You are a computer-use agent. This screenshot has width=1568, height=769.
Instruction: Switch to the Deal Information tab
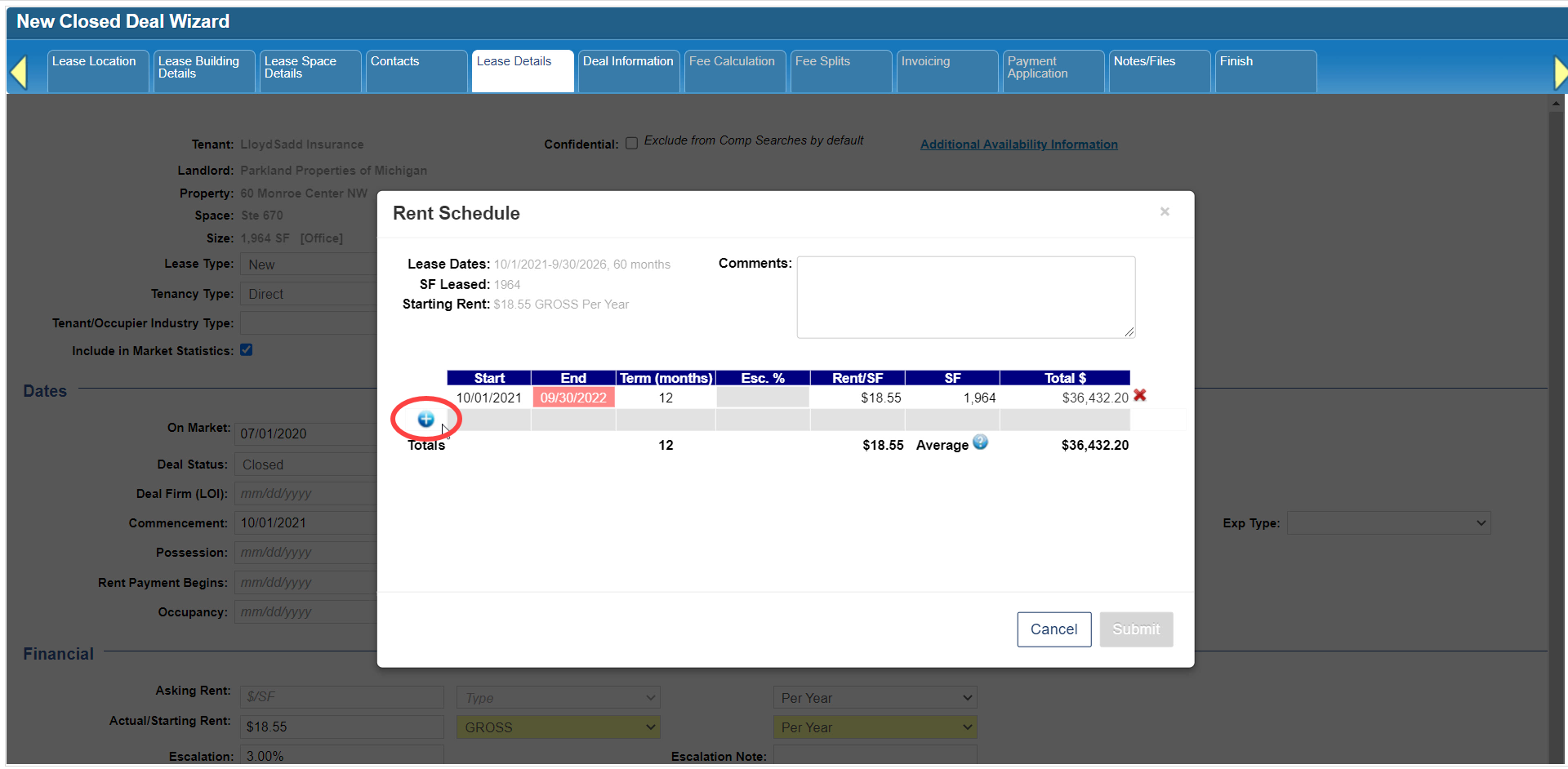628,62
